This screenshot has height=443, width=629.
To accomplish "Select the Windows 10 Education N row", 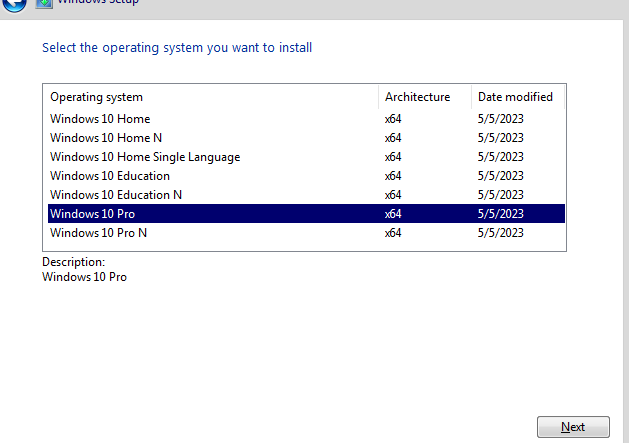I will click(306, 195).
